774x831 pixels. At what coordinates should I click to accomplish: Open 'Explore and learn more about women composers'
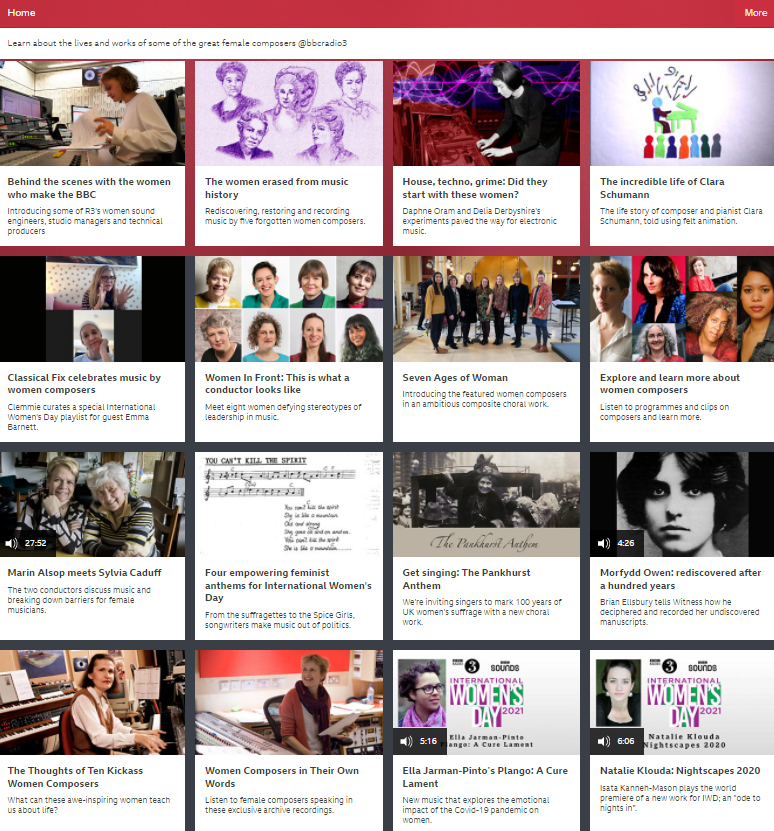coord(670,384)
